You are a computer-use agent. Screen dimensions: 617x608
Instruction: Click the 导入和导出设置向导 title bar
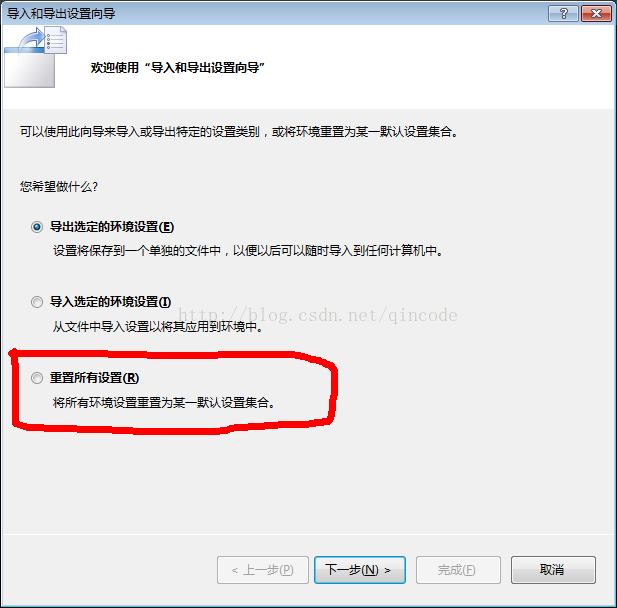pos(275,13)
